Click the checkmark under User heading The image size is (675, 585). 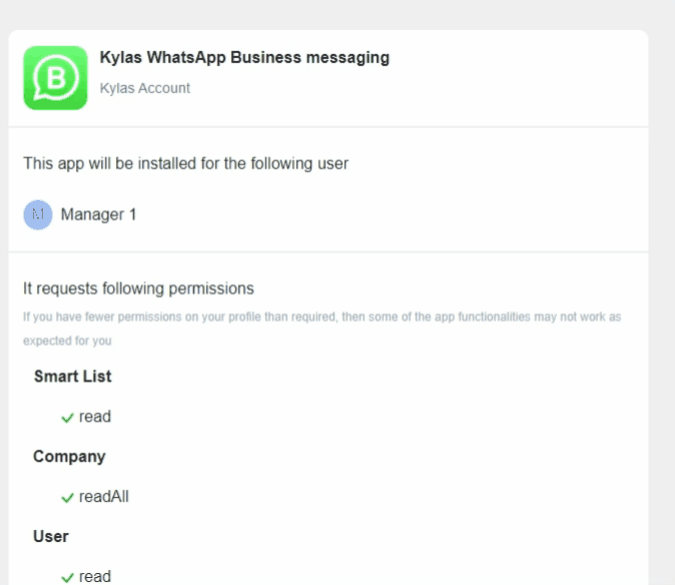click(x=67, y=577)
